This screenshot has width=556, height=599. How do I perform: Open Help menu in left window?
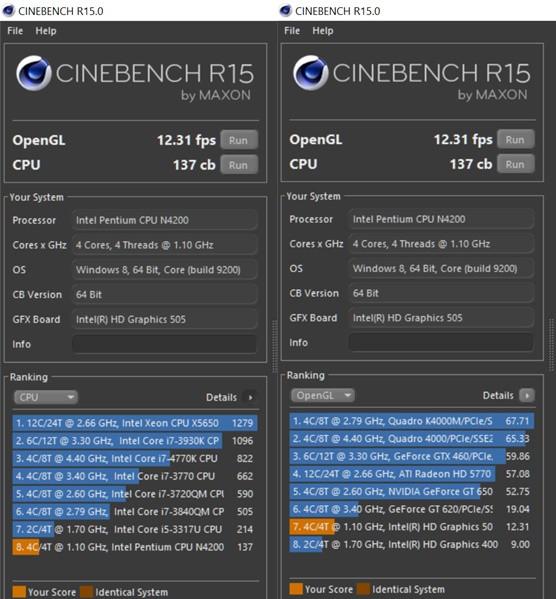(x=46, y=31)
